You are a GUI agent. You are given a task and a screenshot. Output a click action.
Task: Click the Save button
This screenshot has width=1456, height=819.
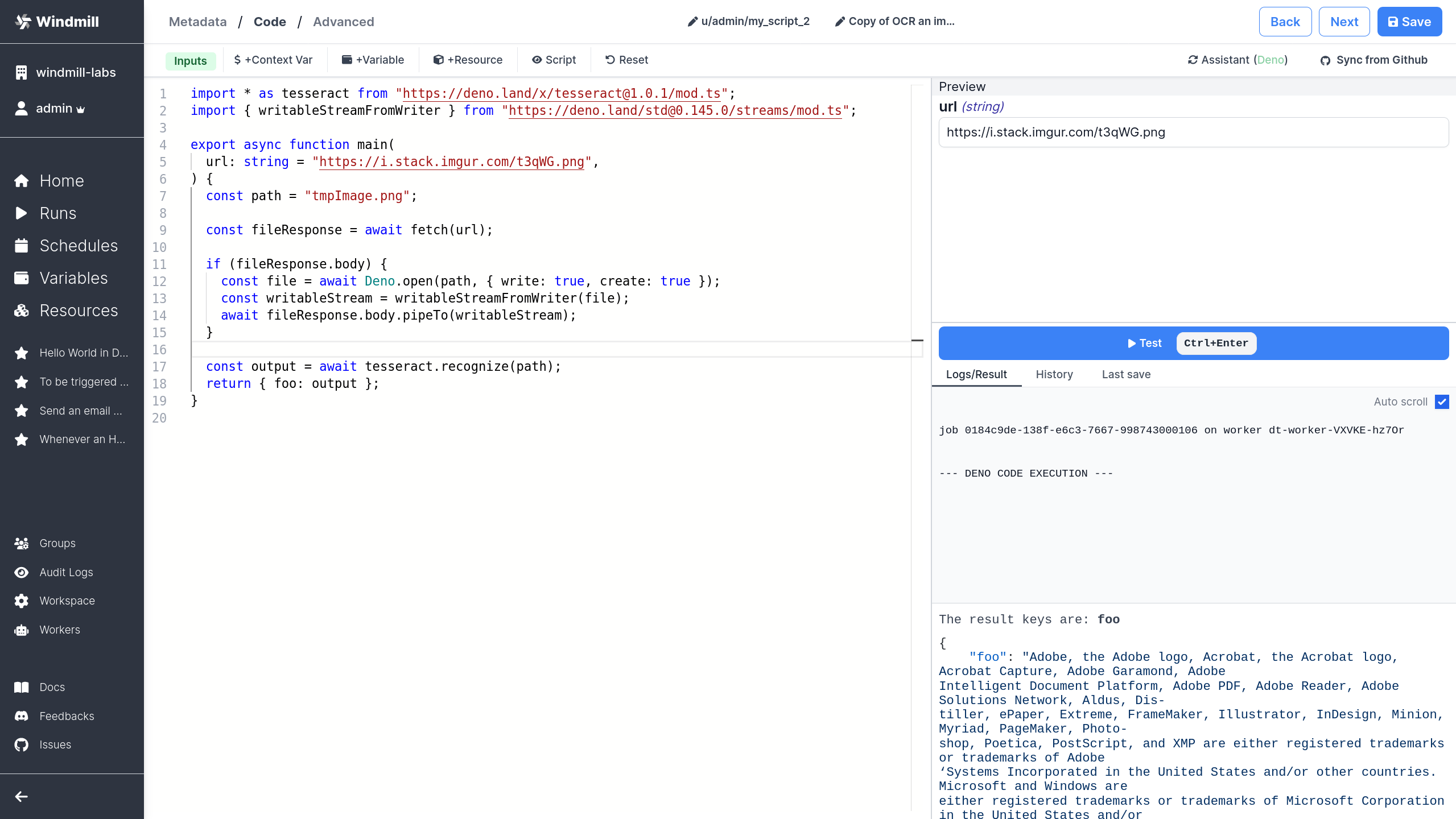[1409, 22]
